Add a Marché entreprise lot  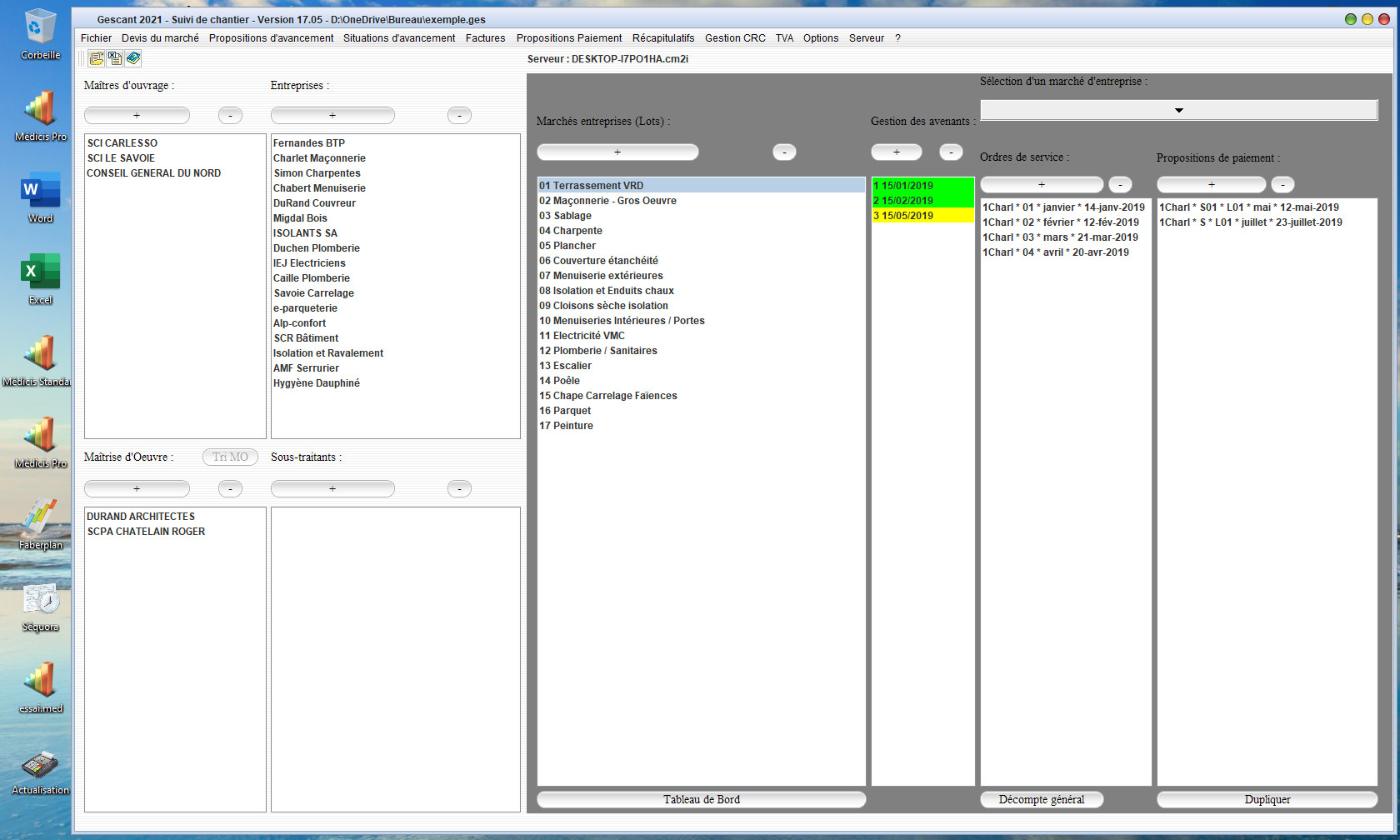[x=617, y=152]
